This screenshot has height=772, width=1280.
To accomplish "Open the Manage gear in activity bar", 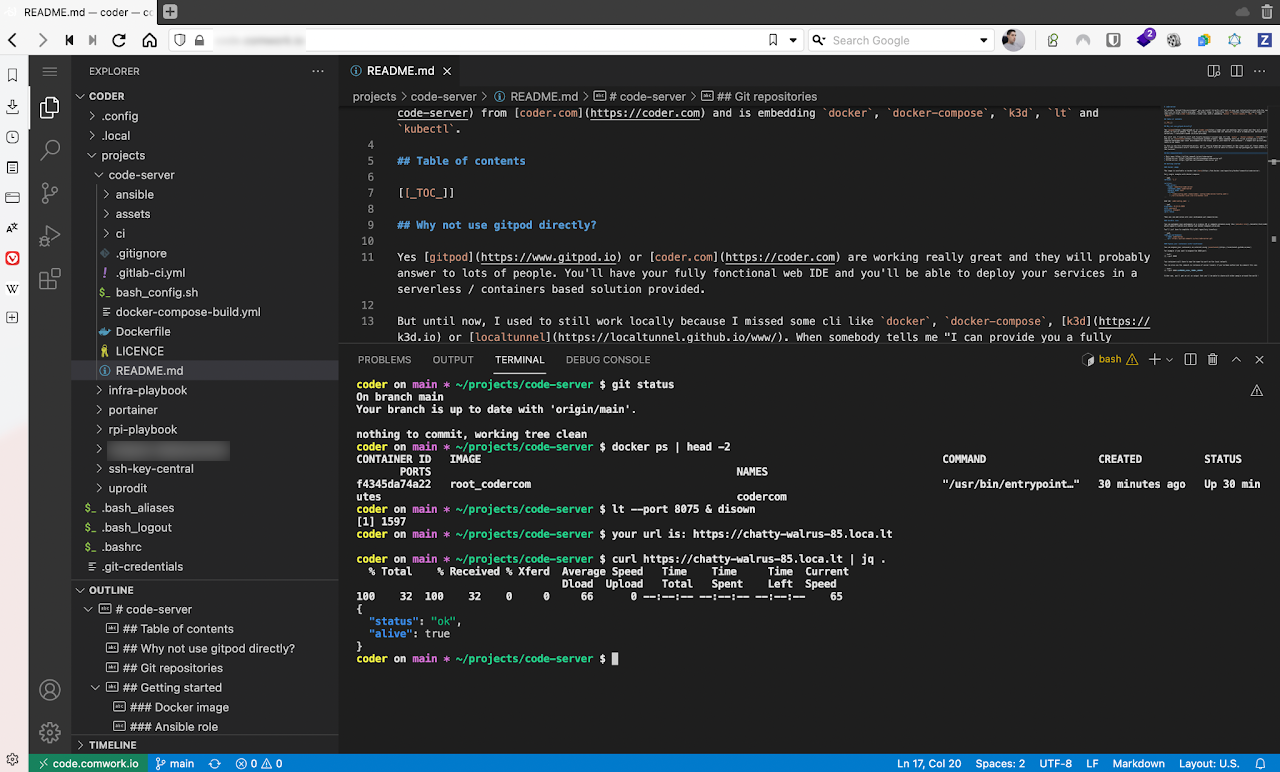I will (49, 733).
